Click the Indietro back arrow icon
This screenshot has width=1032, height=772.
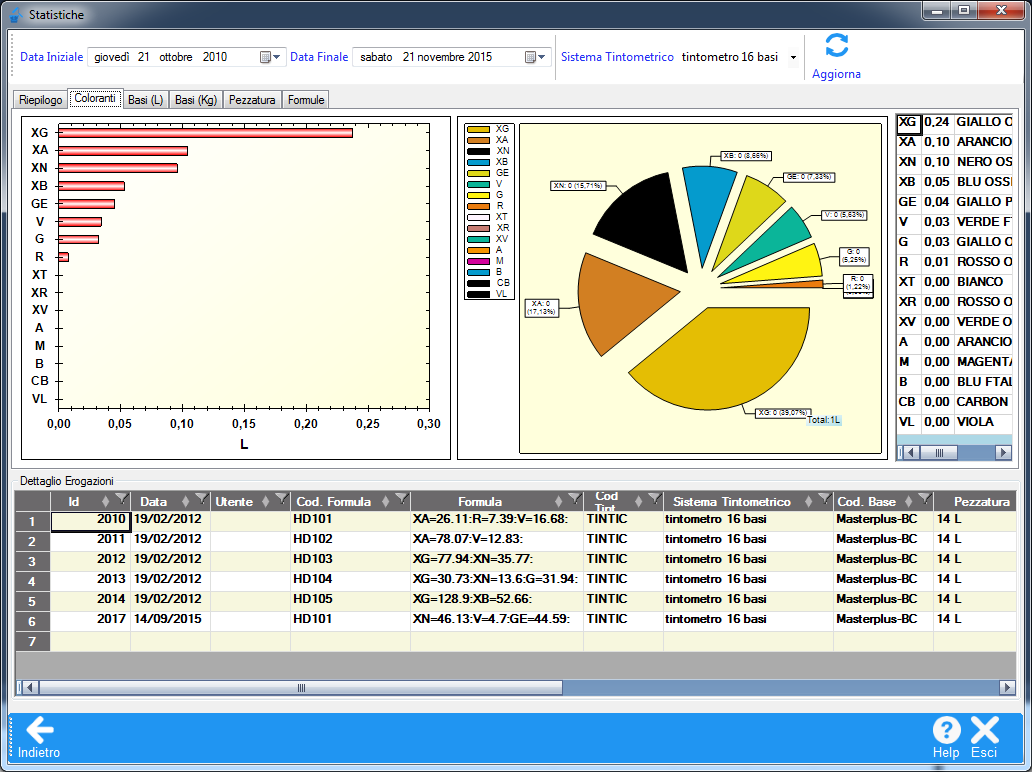(39, 730)
